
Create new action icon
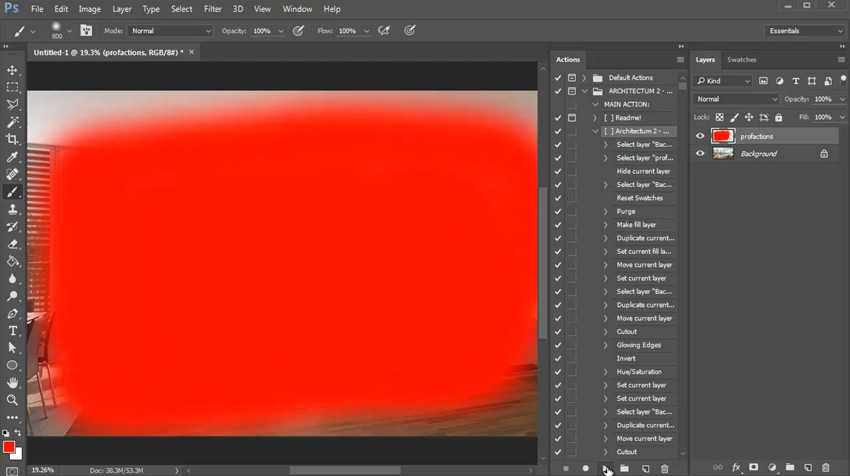coord(645,468)
